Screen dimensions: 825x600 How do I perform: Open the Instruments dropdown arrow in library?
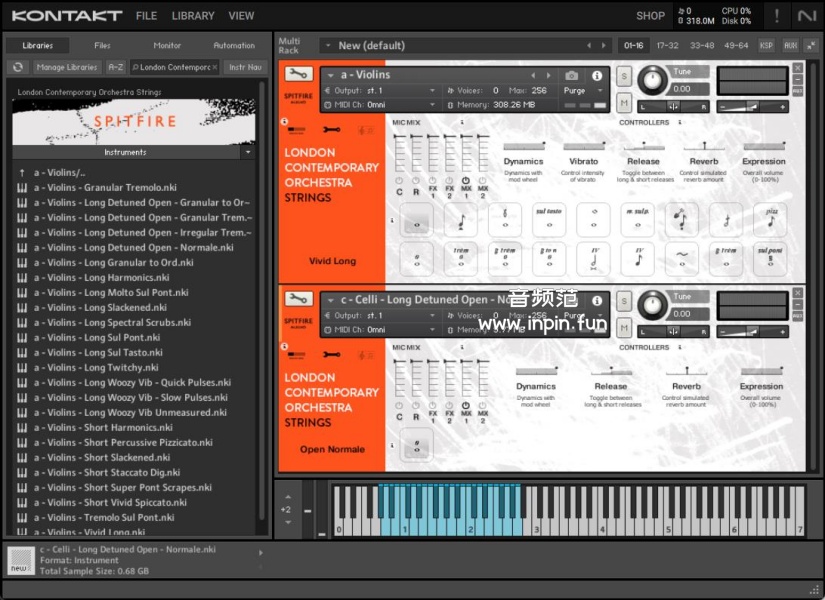point(247,153)
